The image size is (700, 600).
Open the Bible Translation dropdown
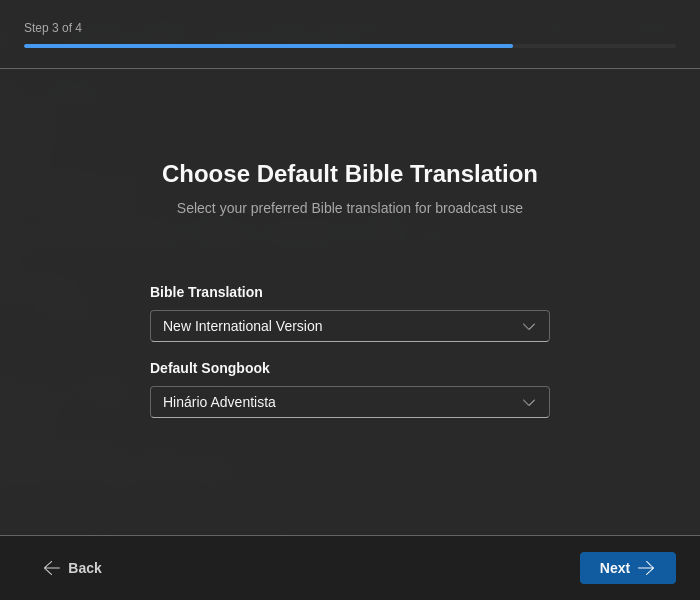coord(350,326)
